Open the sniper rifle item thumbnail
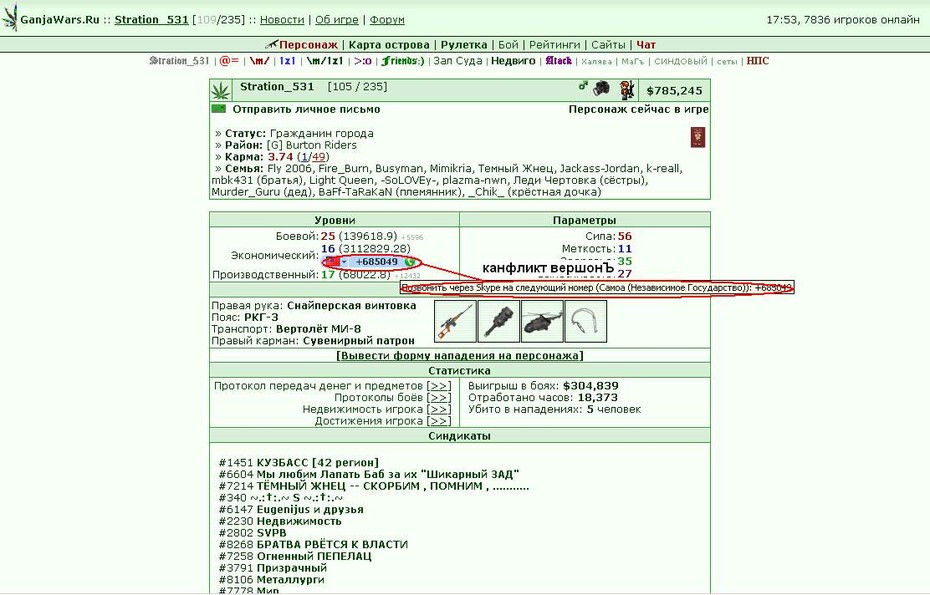The image size is (930, 595). [x=455, y=322]
